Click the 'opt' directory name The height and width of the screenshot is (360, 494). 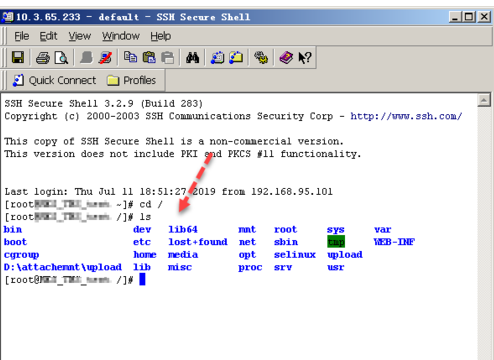[x=247, y=255]
